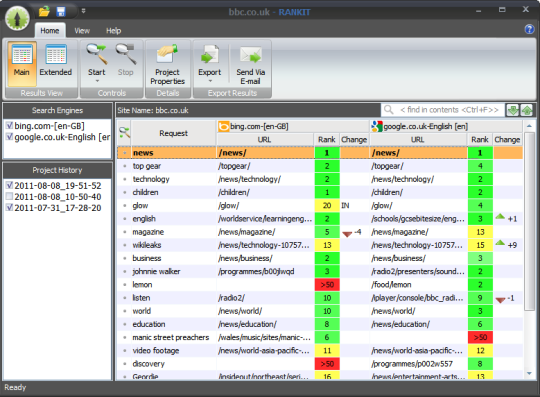The image size is (540, 397).
Task: Click the open folder icon in title bar
Action: pos(44,11)
